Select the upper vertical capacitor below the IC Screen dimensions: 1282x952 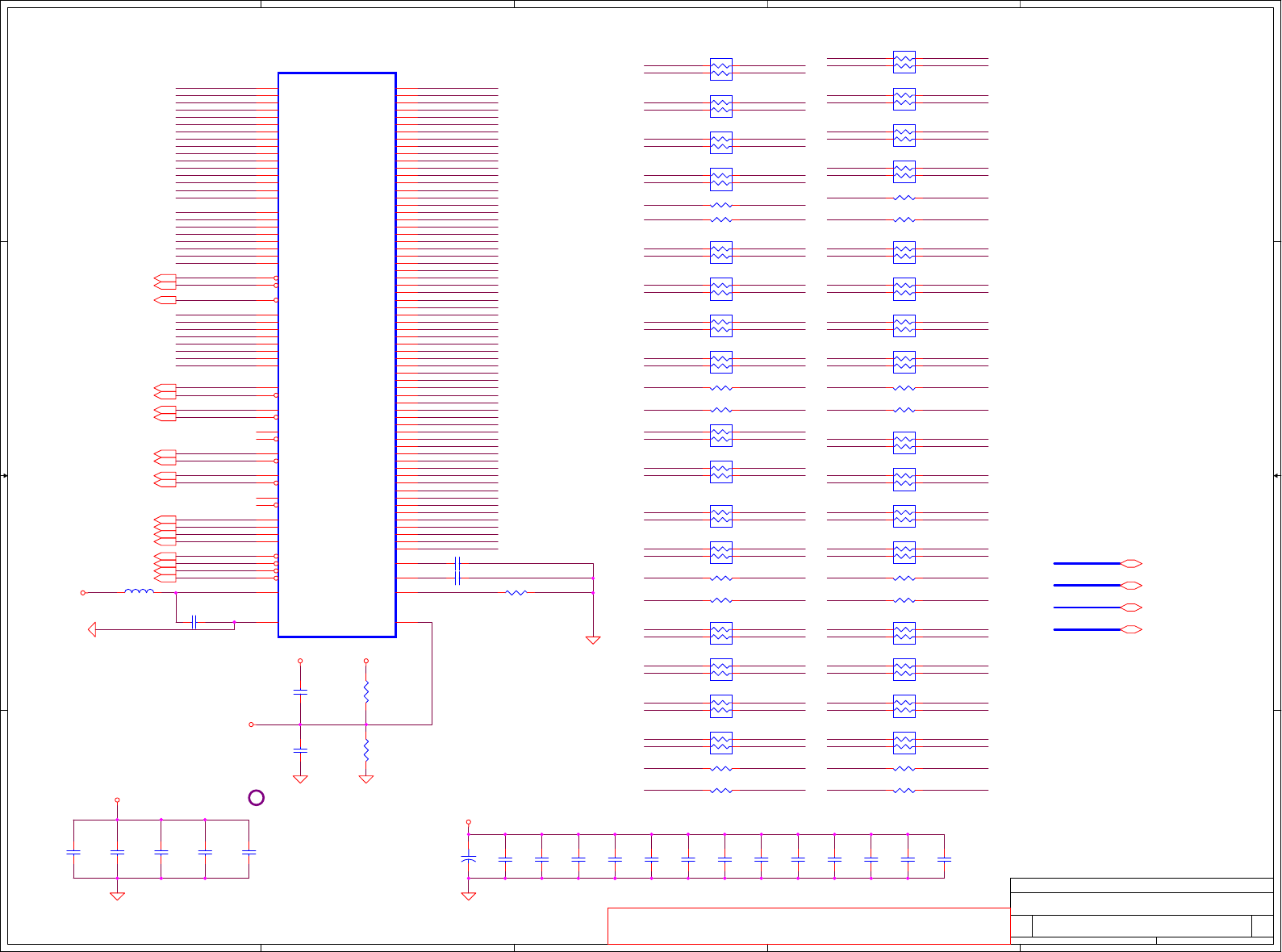(x=300, y=692)
